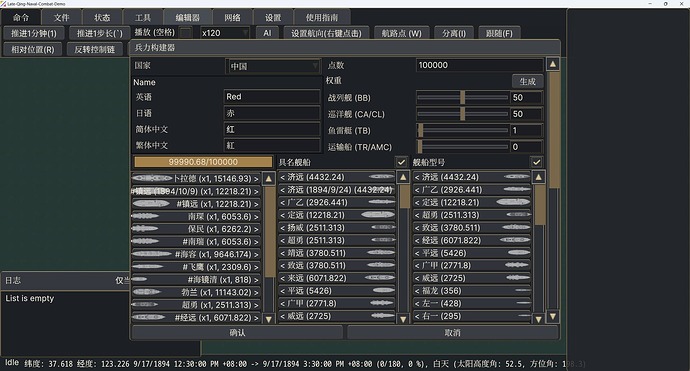Viewport: 690px width, 371px height.
Task: Click the 运输船 (TR/AMC) weight slider
Action: [462, 147]
